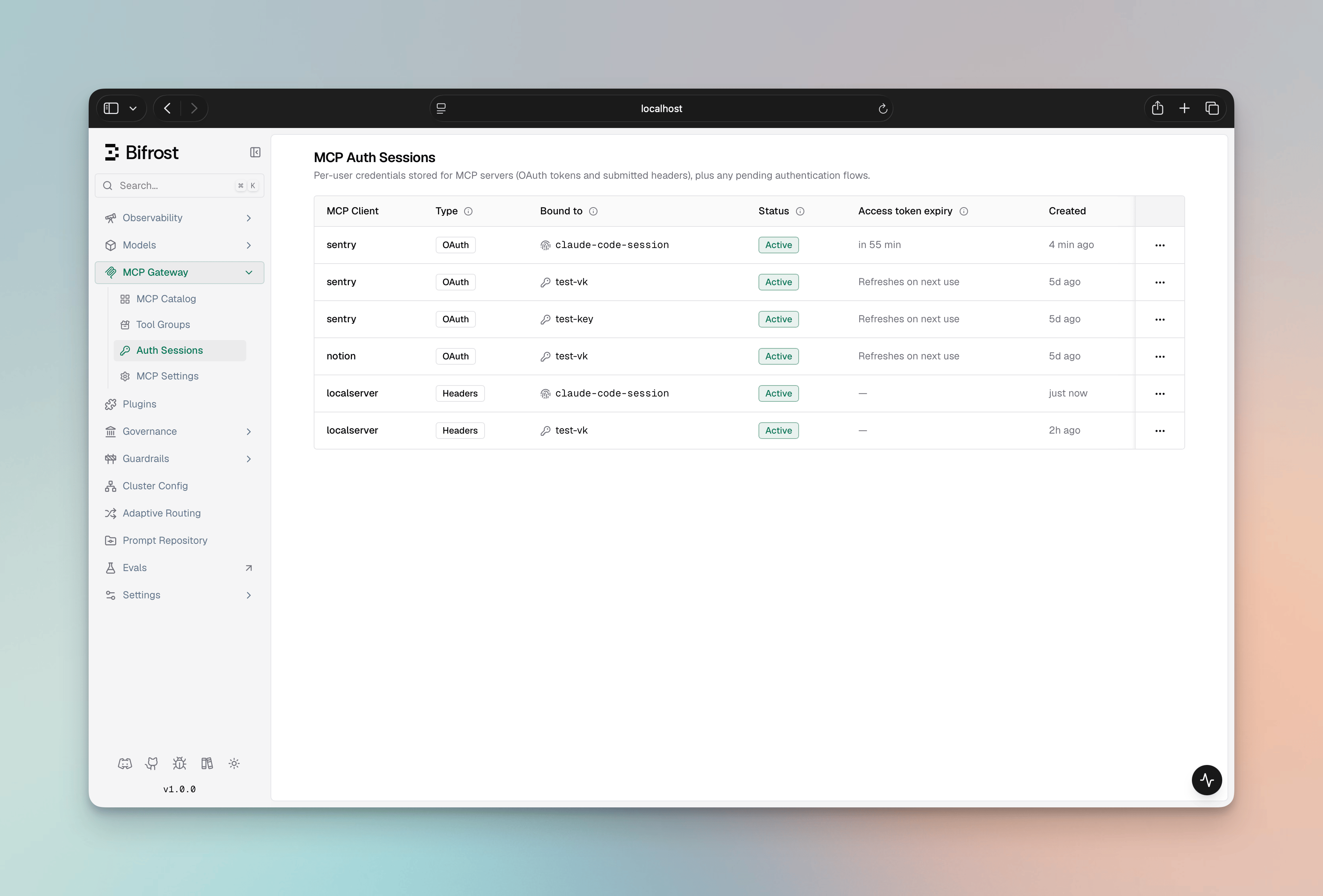Click the Created column header

[x=1067, y=211]
